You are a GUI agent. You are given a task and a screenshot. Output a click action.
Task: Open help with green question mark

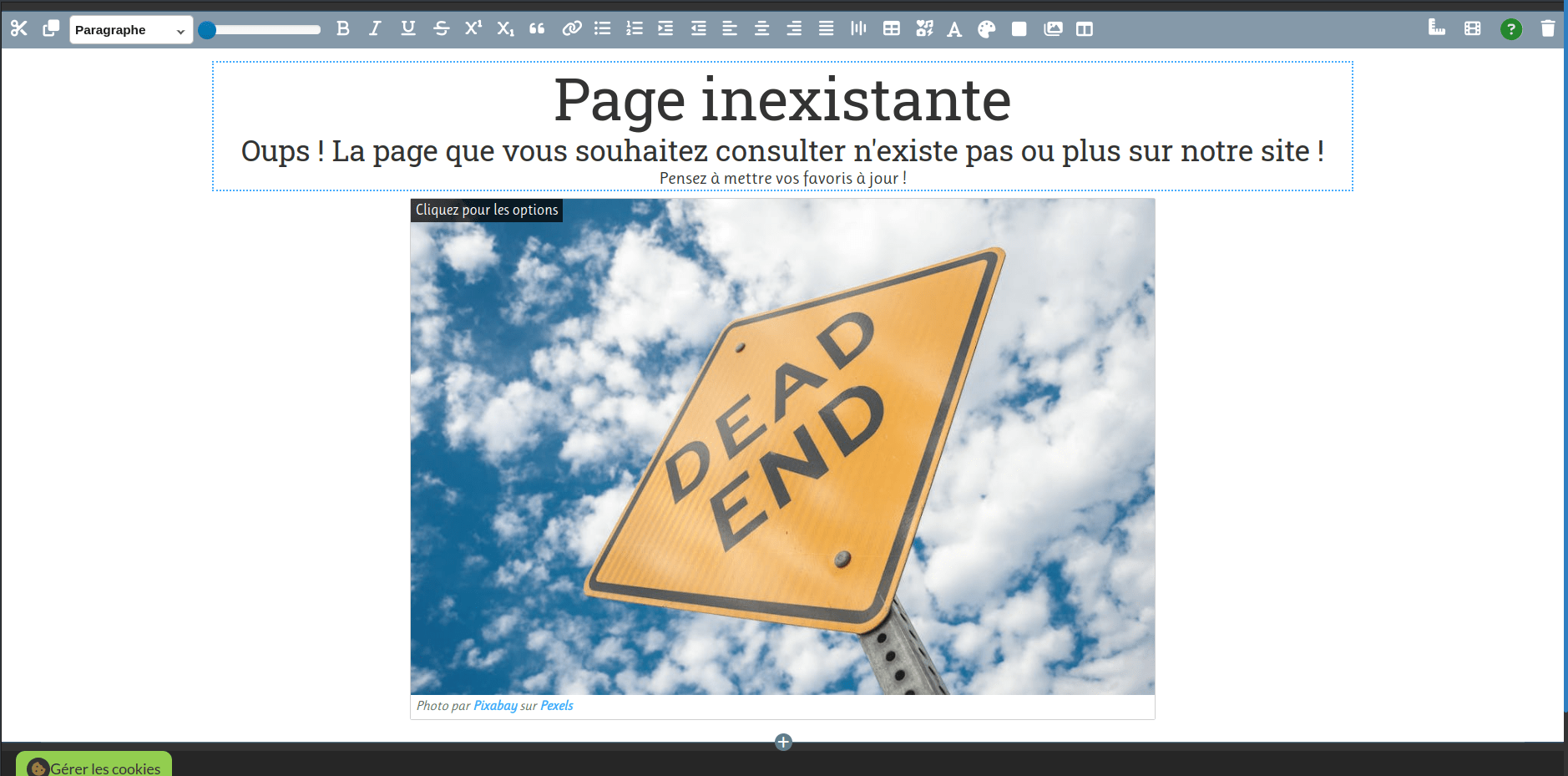pyautogui.click(x=1510, y=29)
